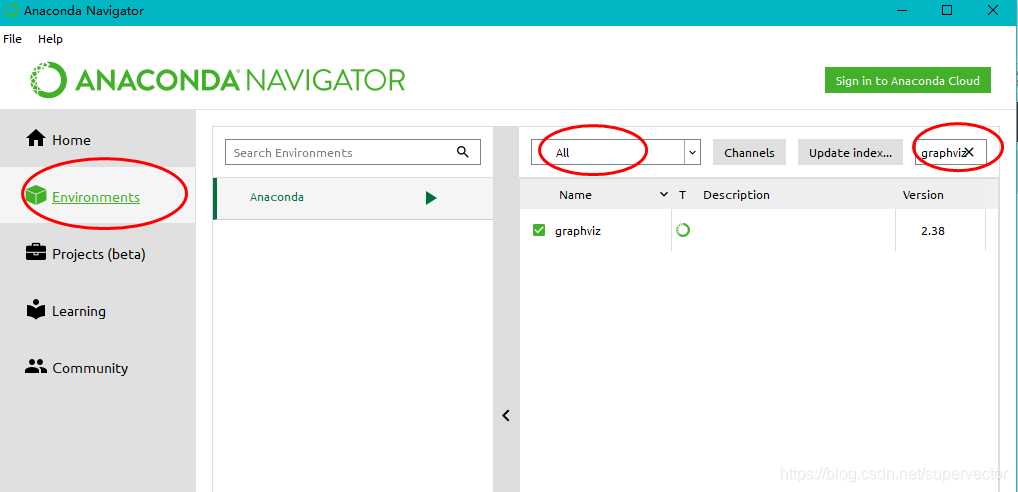Go to the Learning section
Screen dimensions: 1018x492
tap(97, 311)
